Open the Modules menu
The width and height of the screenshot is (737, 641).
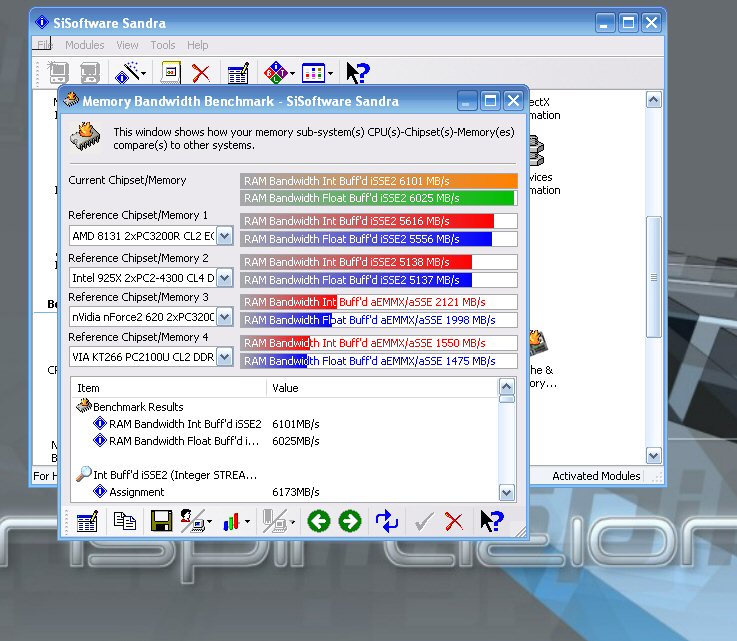point(85,45)
